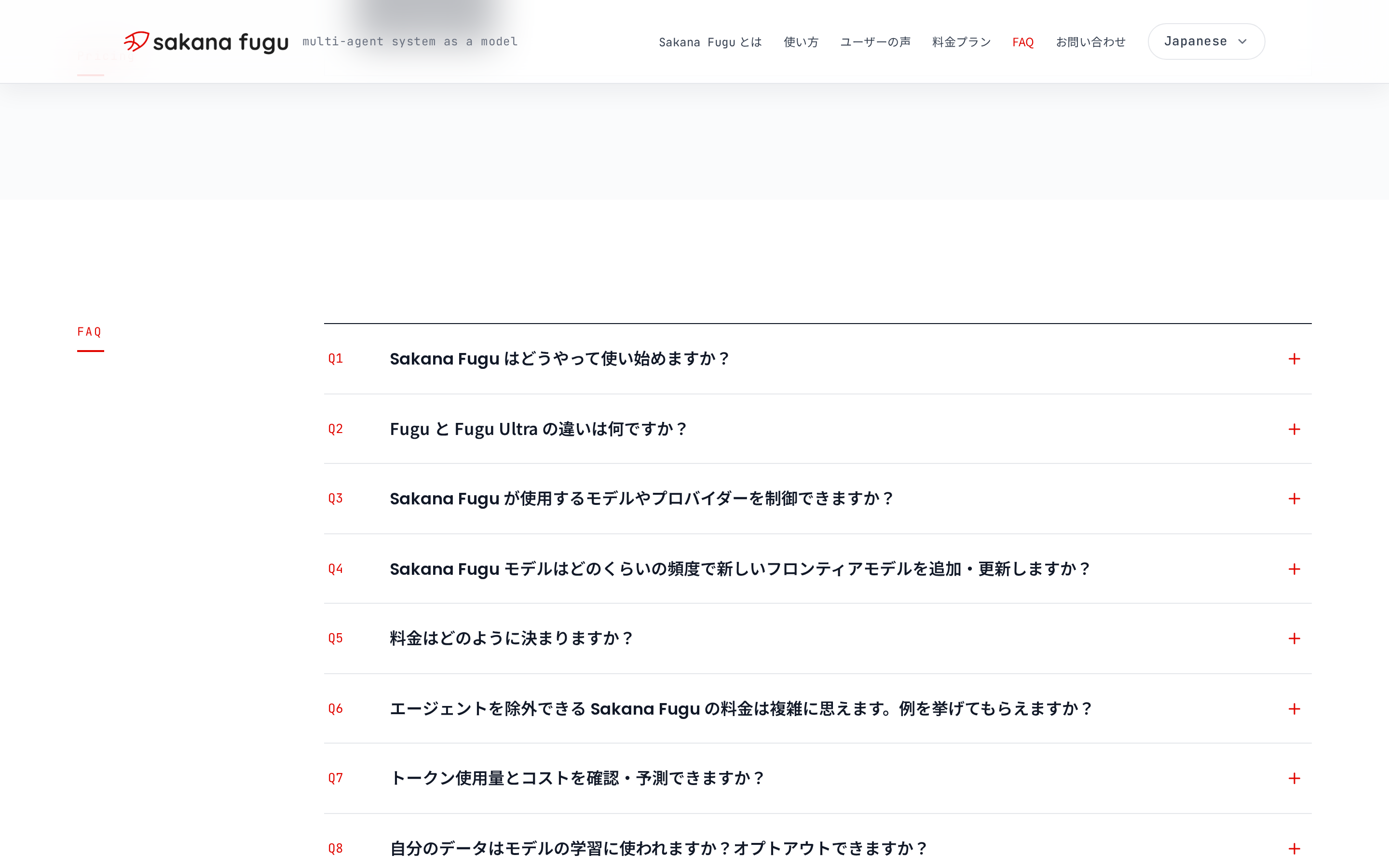Open the Japanese language dropdown

point(1206,41)
